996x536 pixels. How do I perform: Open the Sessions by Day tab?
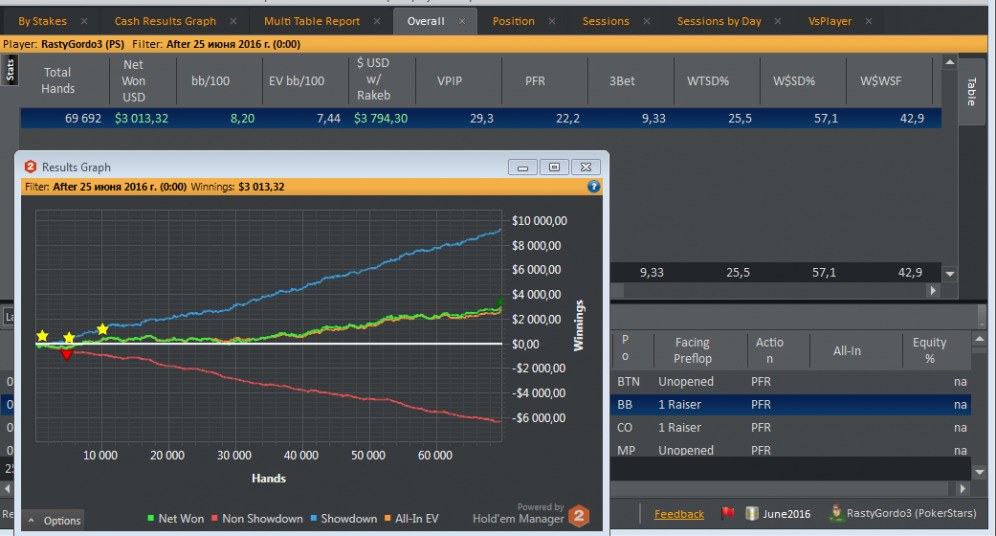[x=718, y=21]
